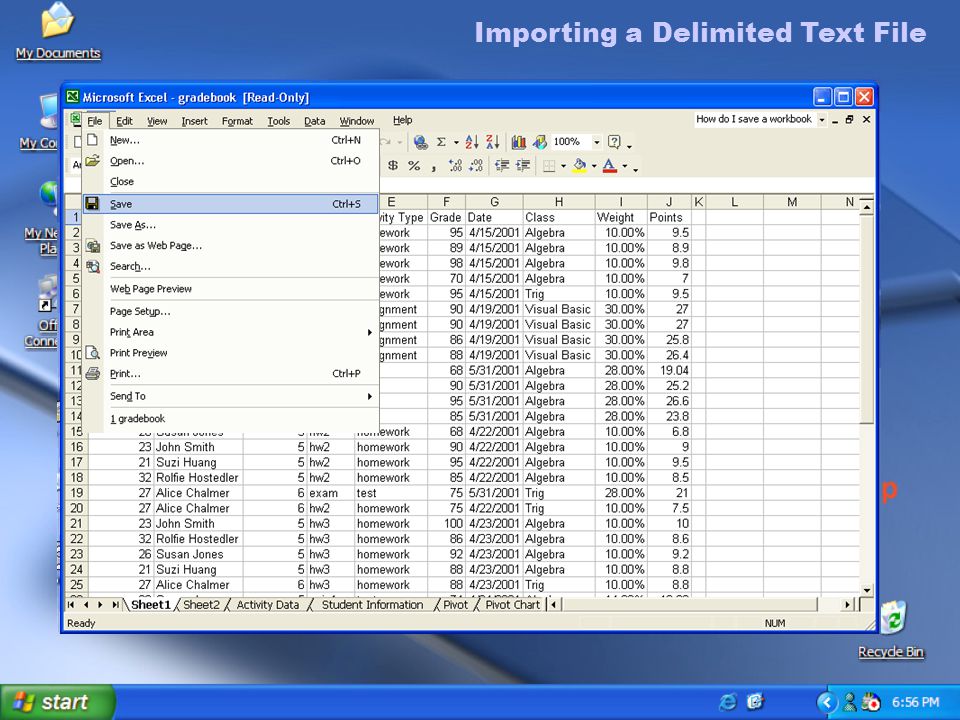The height and width of the screenshot is (720, 960).
Task: Open the My Documents desktop folder icon
Action: tap(58, 21)
